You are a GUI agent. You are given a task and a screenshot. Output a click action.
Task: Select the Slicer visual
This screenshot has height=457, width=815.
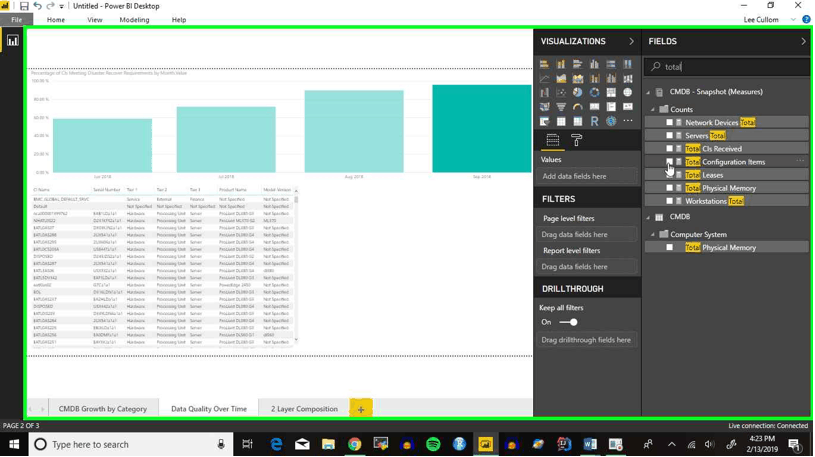tap(544, 121)
